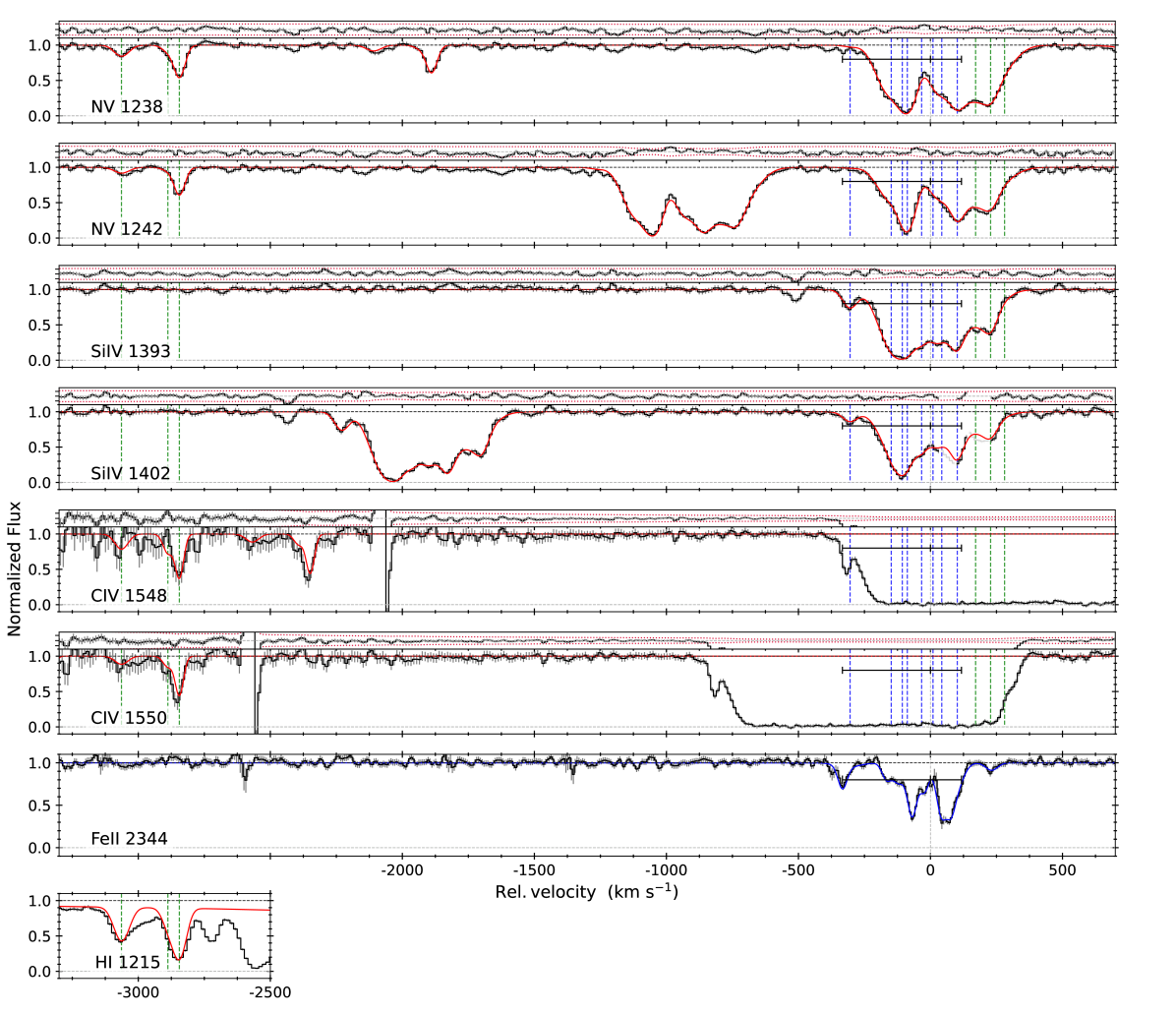Click the NV 1242 panel label
This screenshot has height=1014, width=1176.
[x=127, y=229]
